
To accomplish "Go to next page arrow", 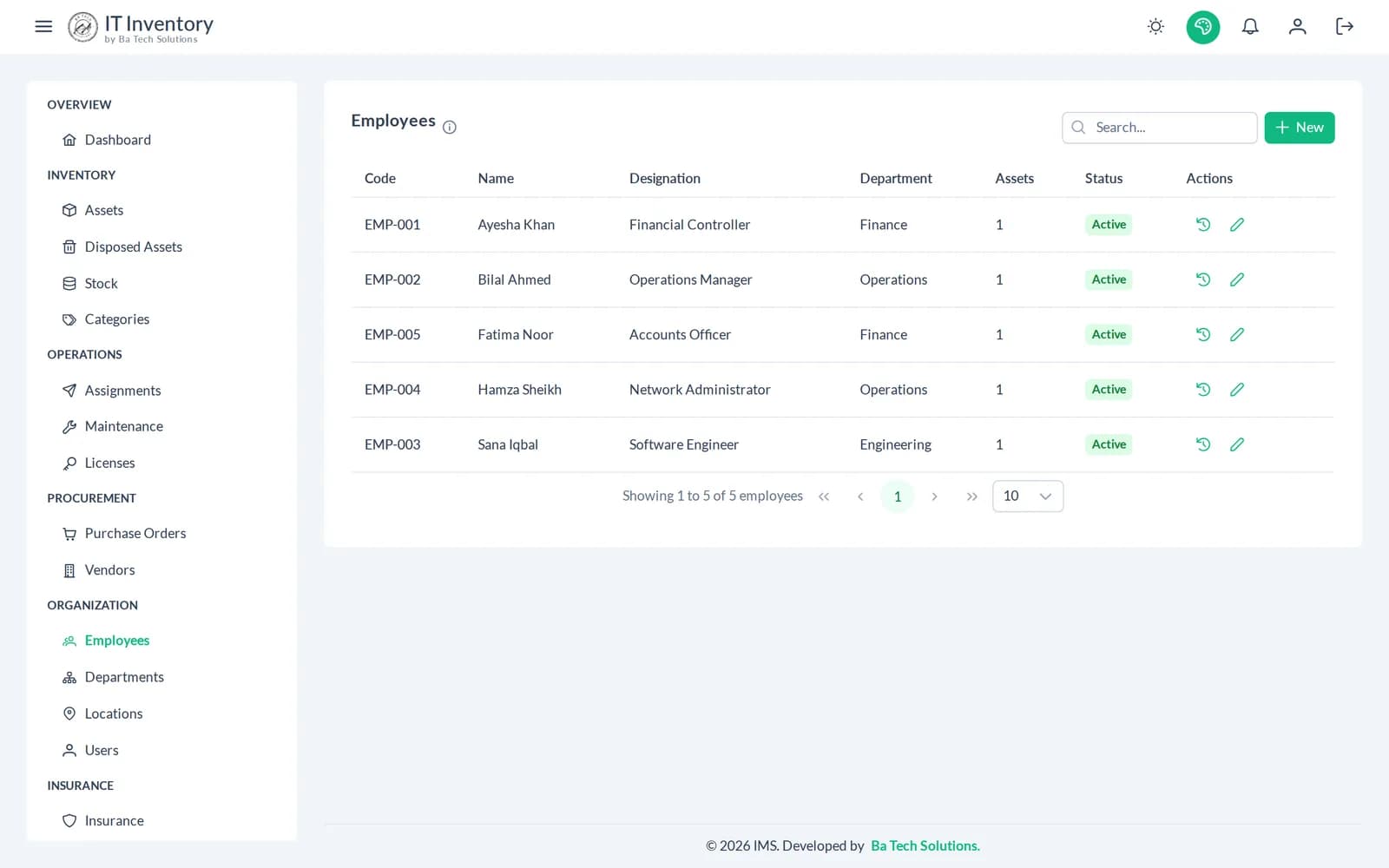I will tap(934, 496).
